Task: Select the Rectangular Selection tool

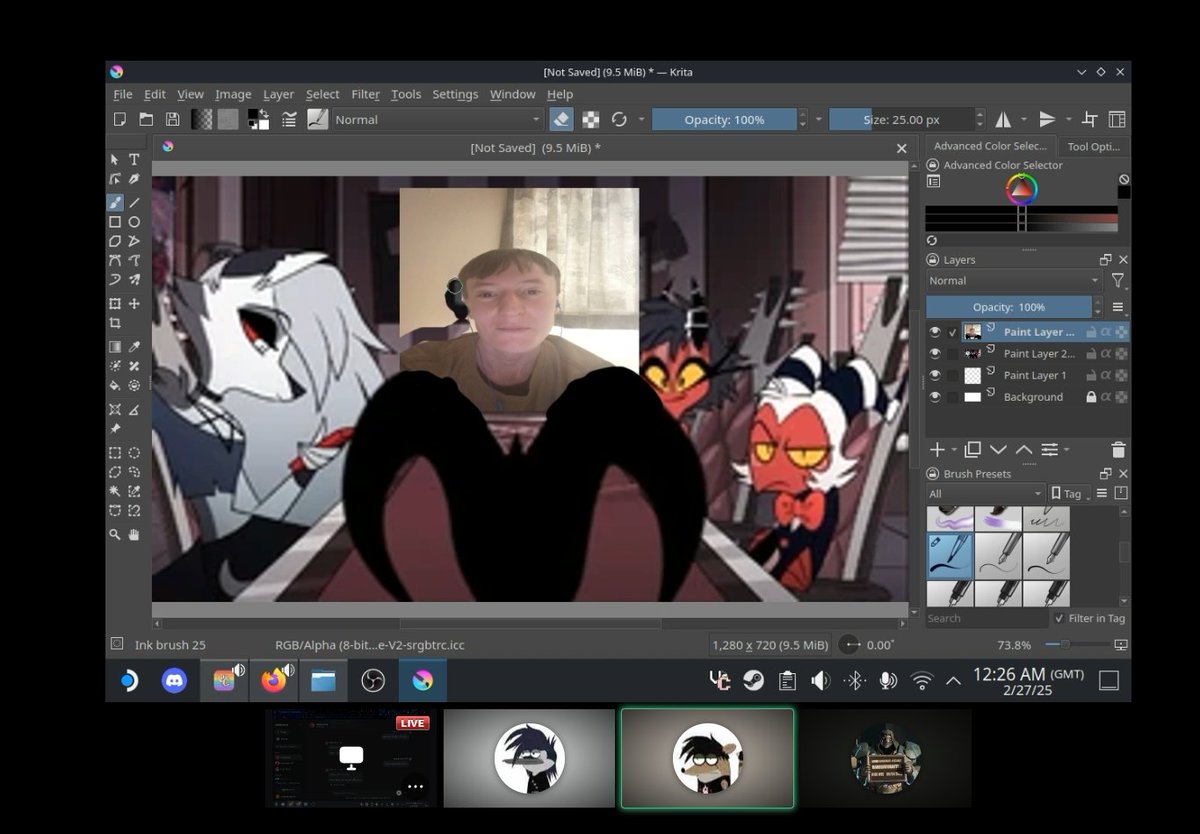Action: coord(115,453)
